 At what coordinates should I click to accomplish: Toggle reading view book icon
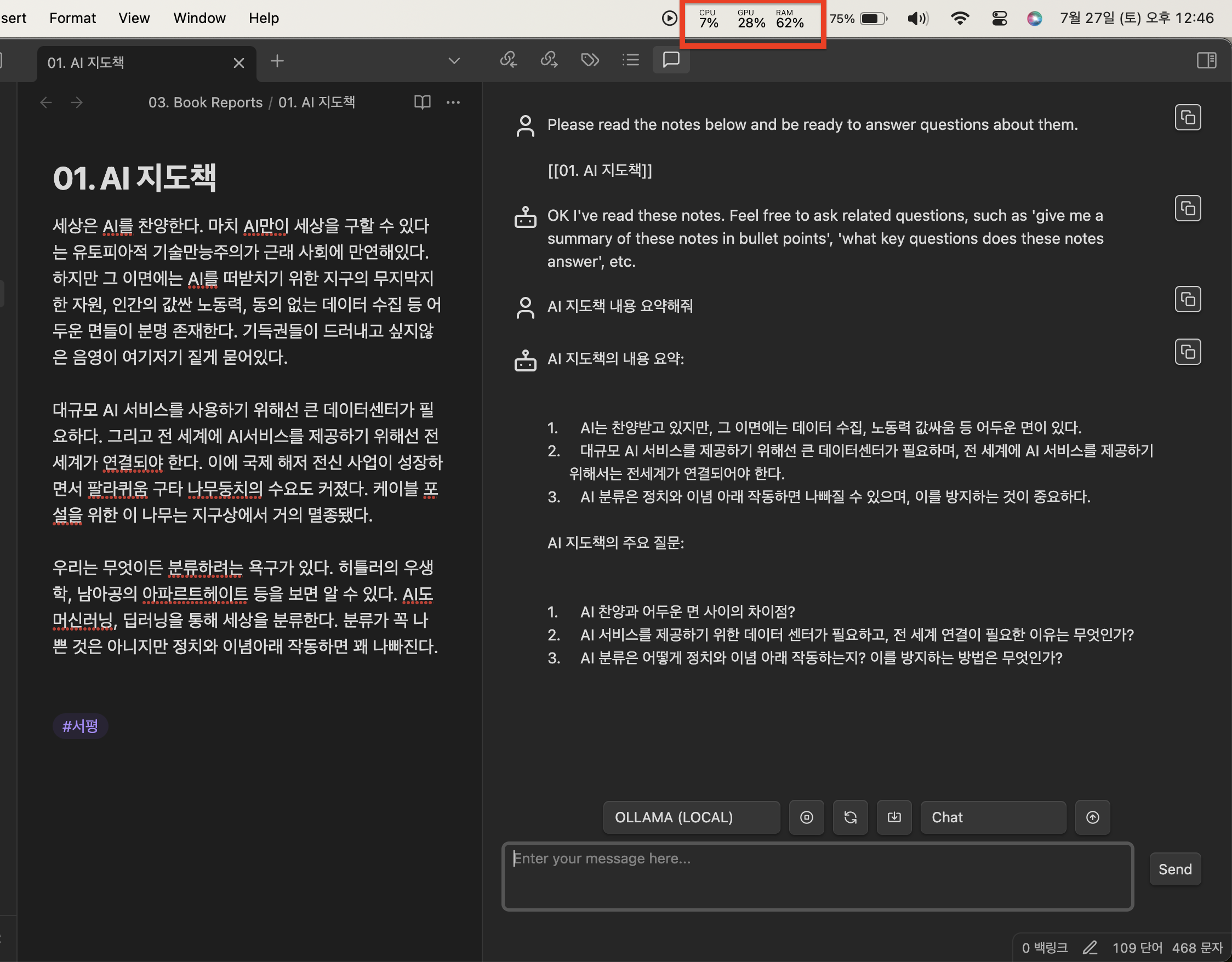[x=422, y=102]
